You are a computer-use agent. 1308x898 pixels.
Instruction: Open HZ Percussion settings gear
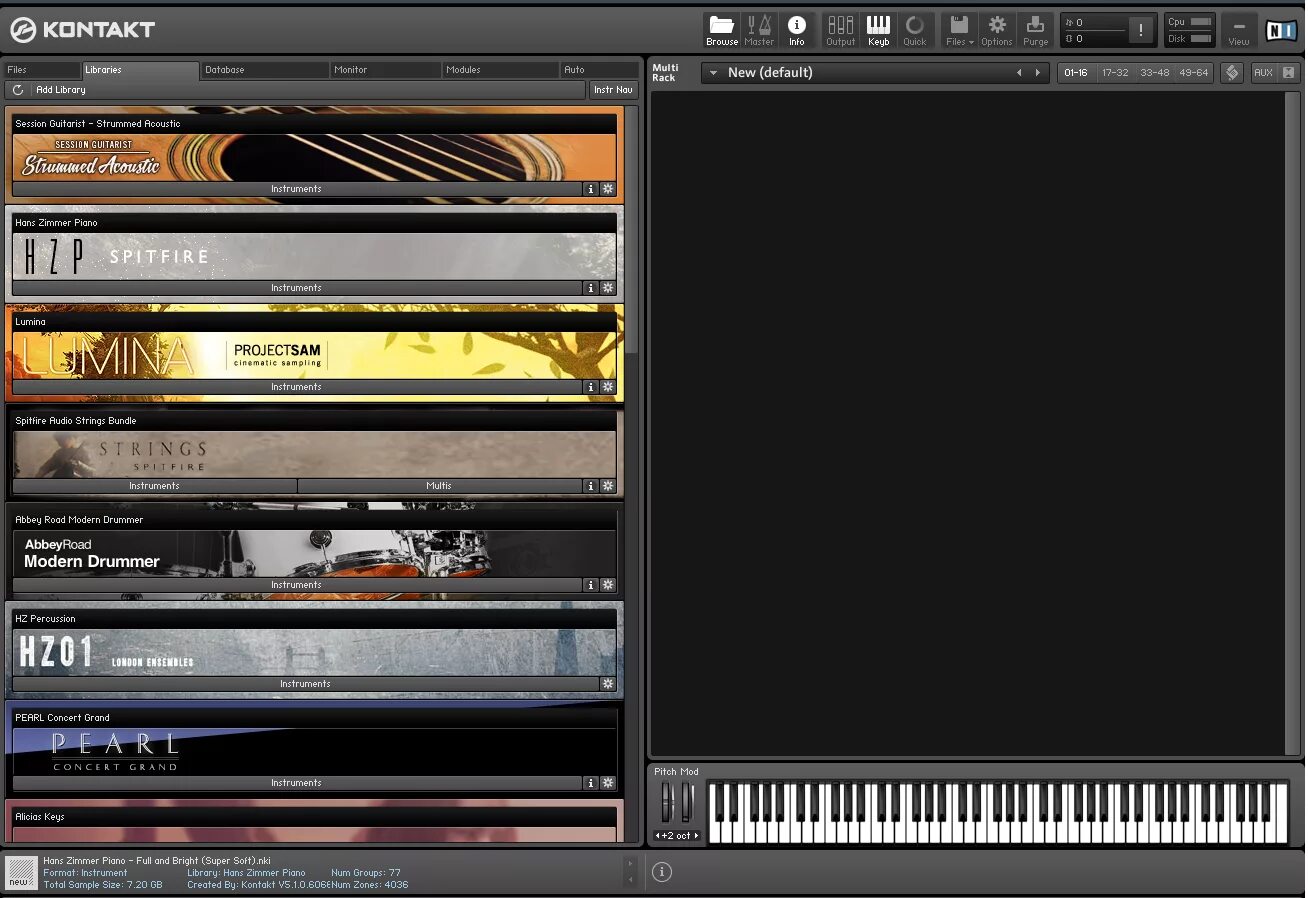pyautogui.click(x=607, y=684)
